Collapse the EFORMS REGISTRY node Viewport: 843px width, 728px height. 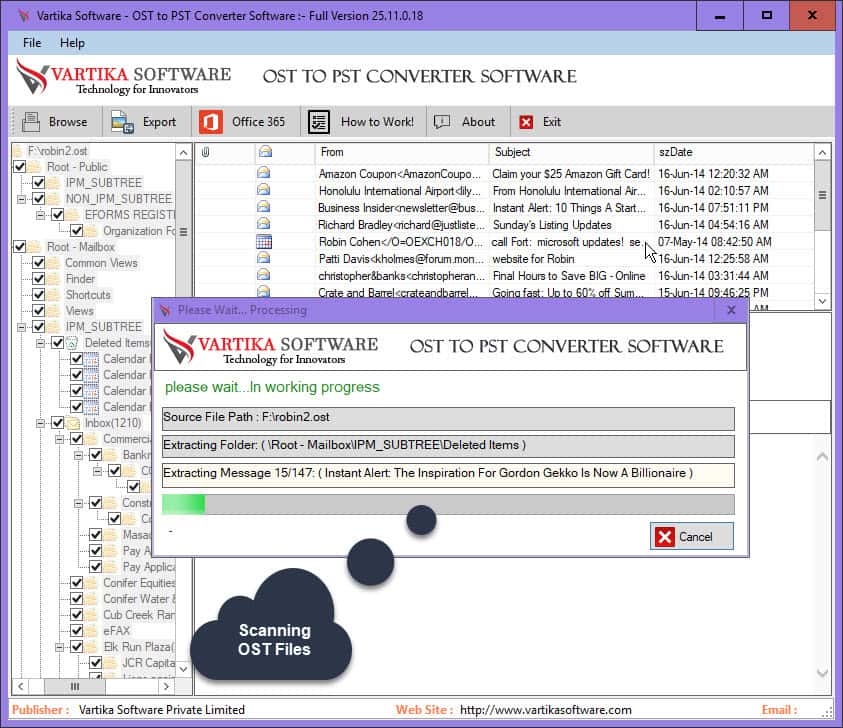(40, 215)
